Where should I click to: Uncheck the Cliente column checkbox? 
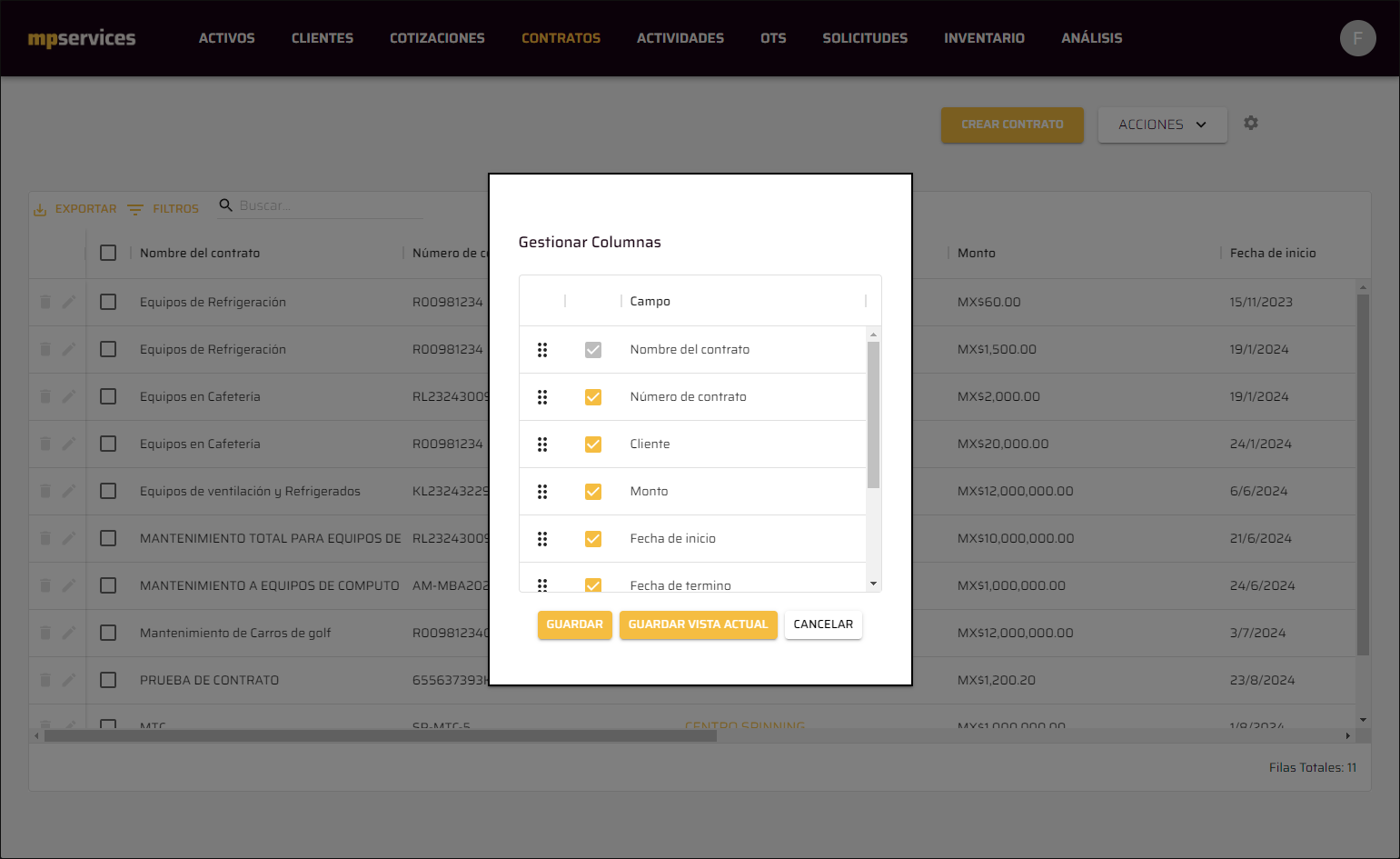click(x=593, y=444)
